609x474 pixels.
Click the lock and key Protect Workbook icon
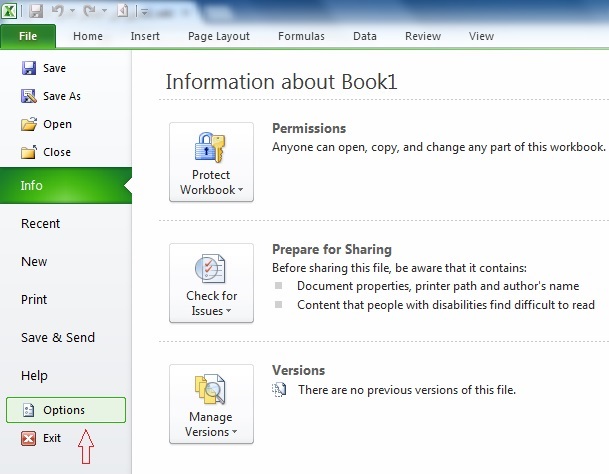[x=210, y=148]
